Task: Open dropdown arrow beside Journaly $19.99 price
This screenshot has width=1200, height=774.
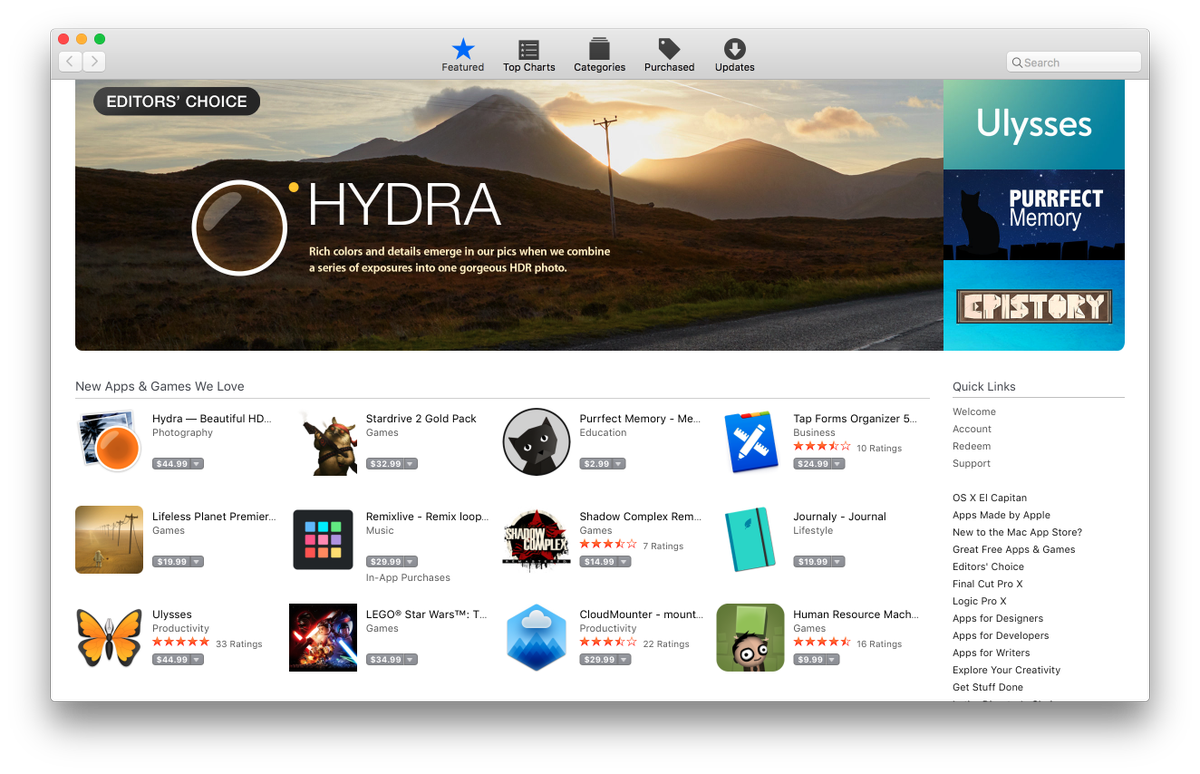Action: 838,562
